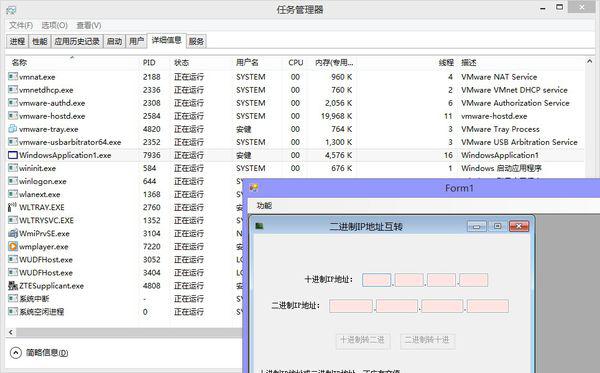Open the 查看(V) menu

pos(88,25)
